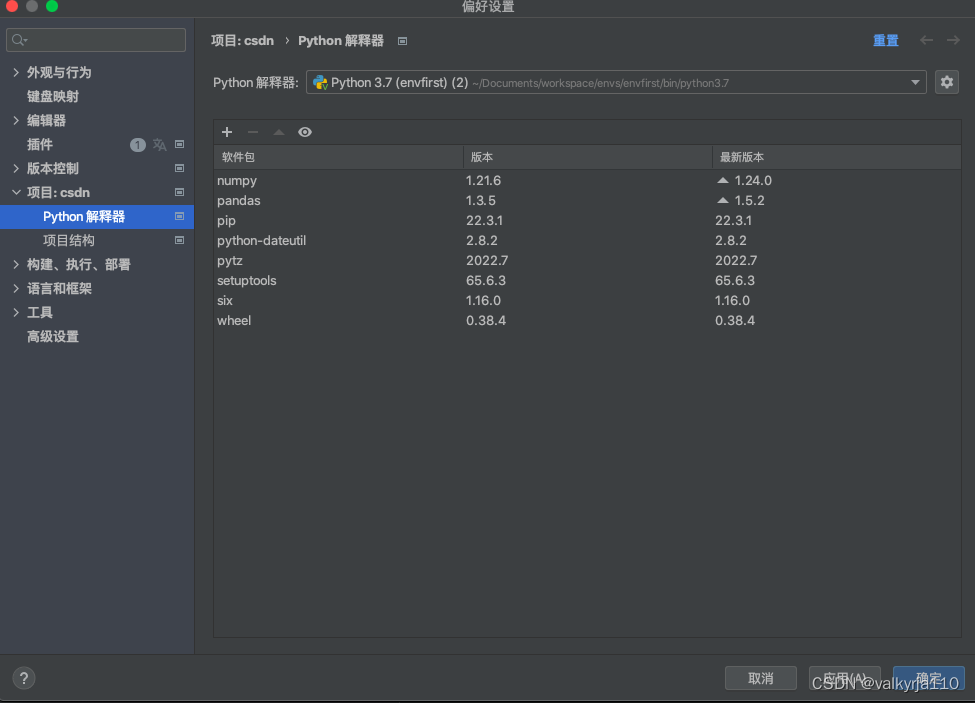Click the add package plus icon
This screenshot has height=703, width=975.
click(227, 132)
